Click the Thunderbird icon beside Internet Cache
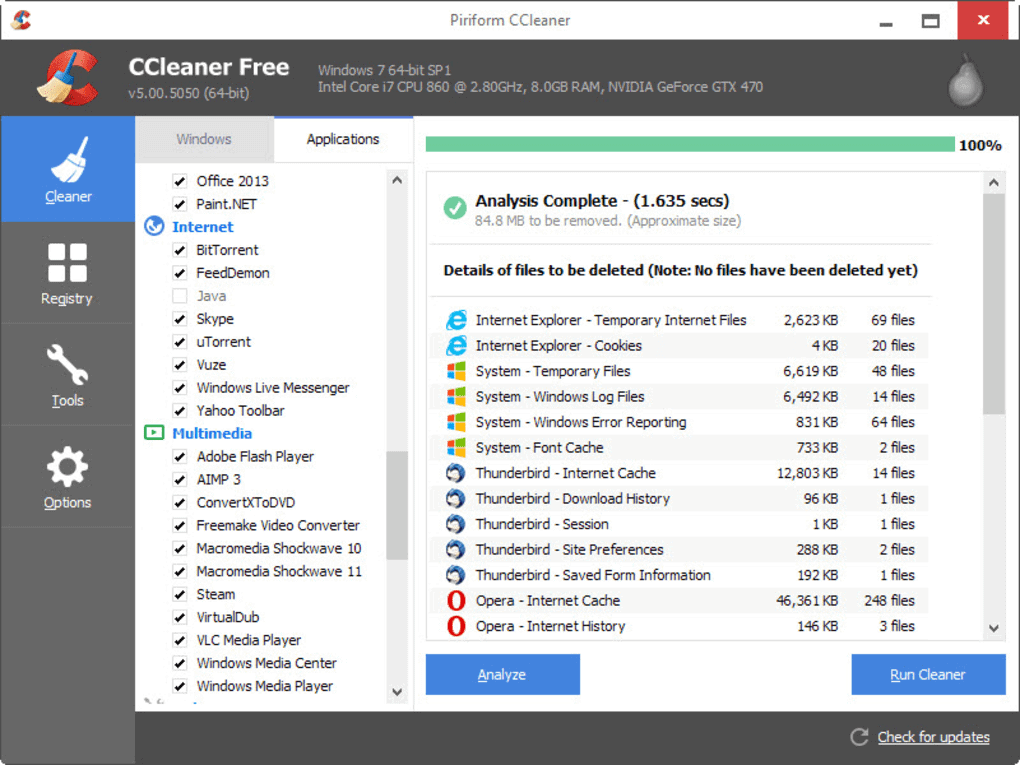 [x=456, y=473]
